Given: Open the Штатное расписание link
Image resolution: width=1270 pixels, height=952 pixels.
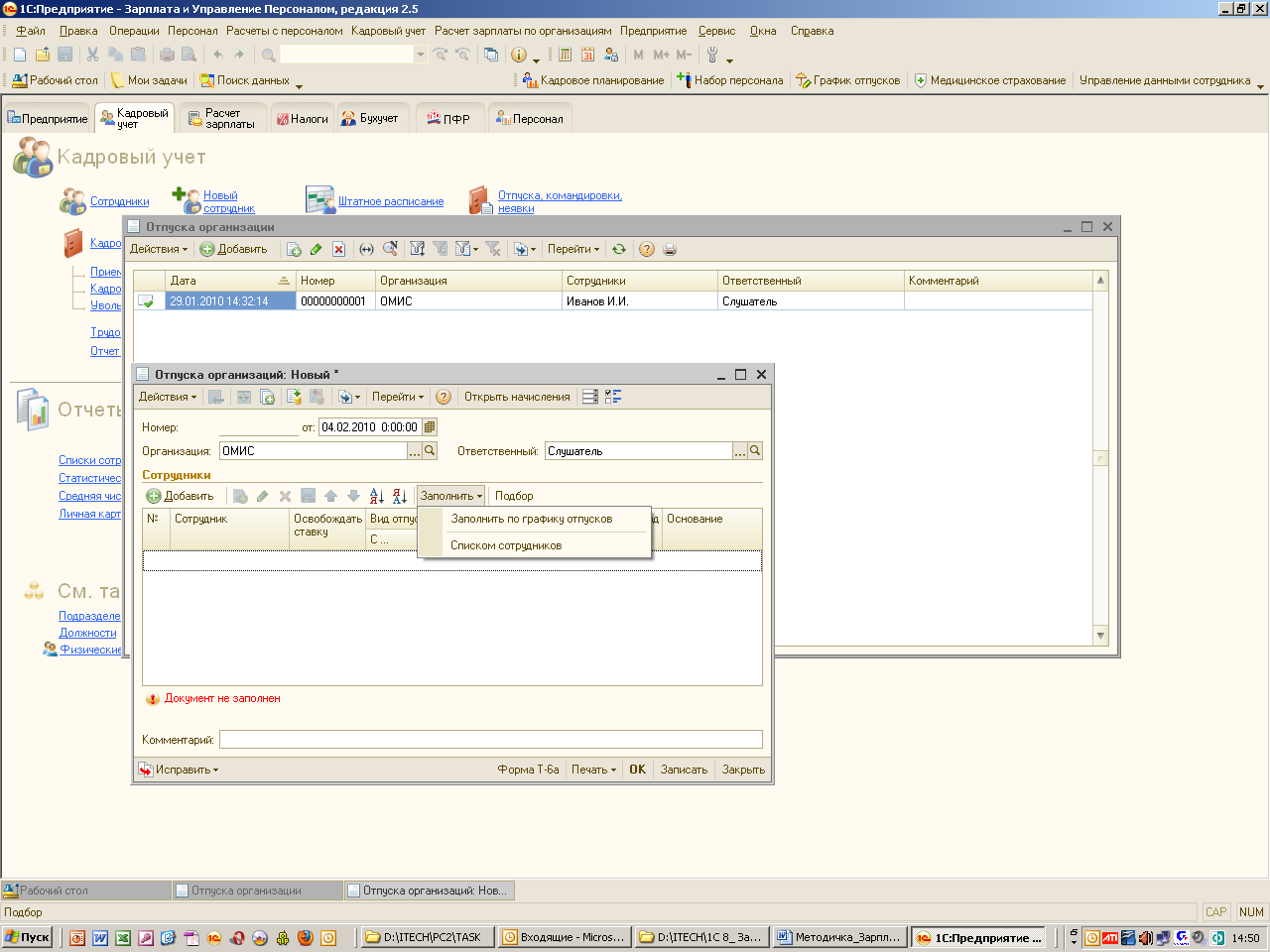Looking at the screenshot, I should tap(391, 201).
